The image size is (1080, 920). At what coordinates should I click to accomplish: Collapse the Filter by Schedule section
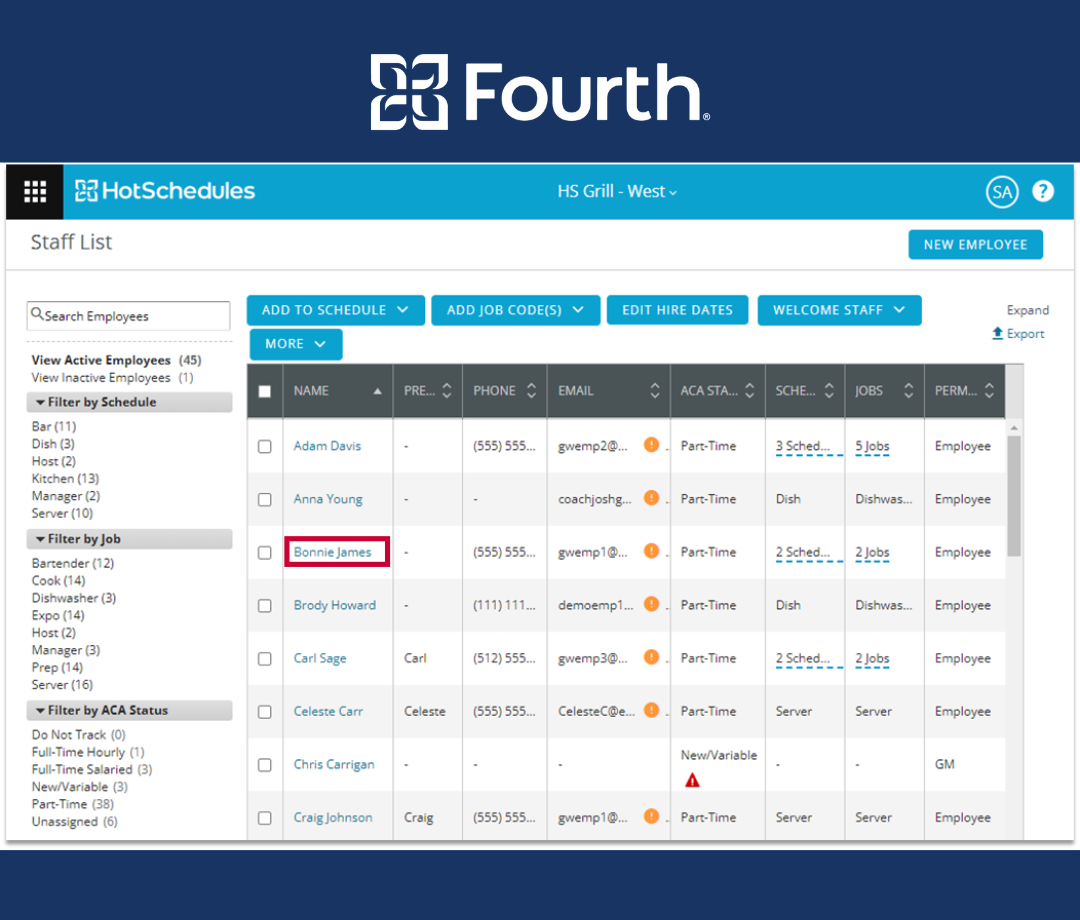[129, 402]
